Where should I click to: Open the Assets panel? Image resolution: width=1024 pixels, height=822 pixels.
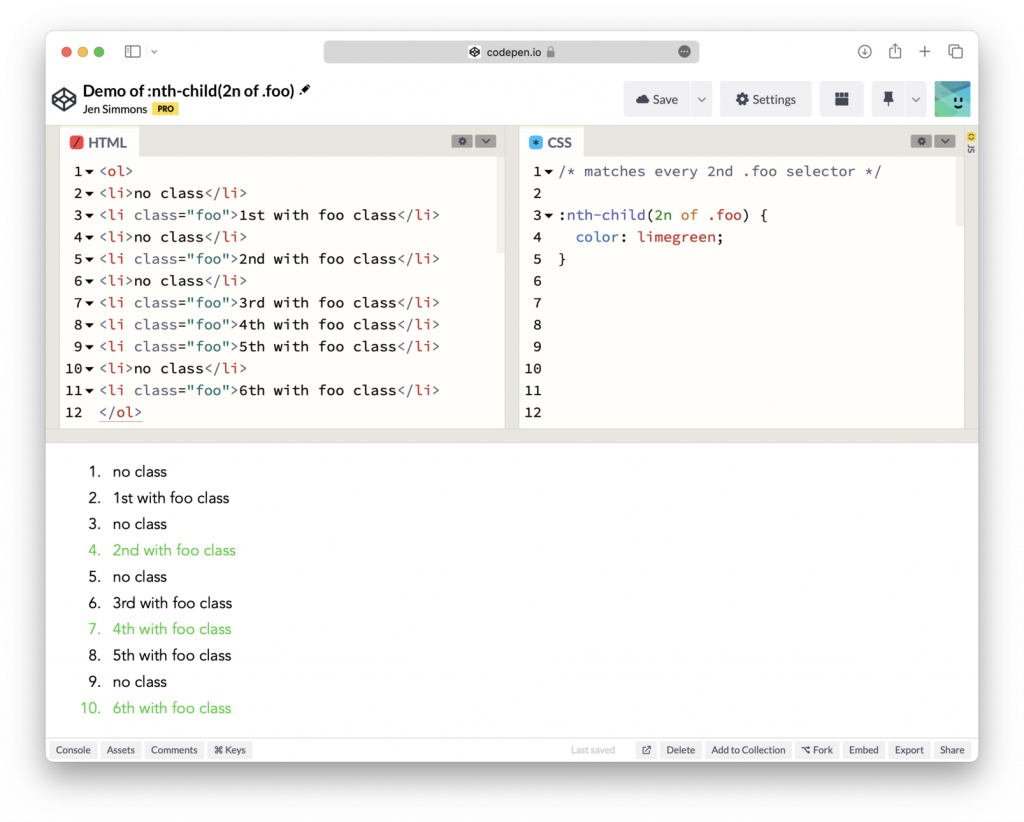pyautogui.click(x=120, y=749)
